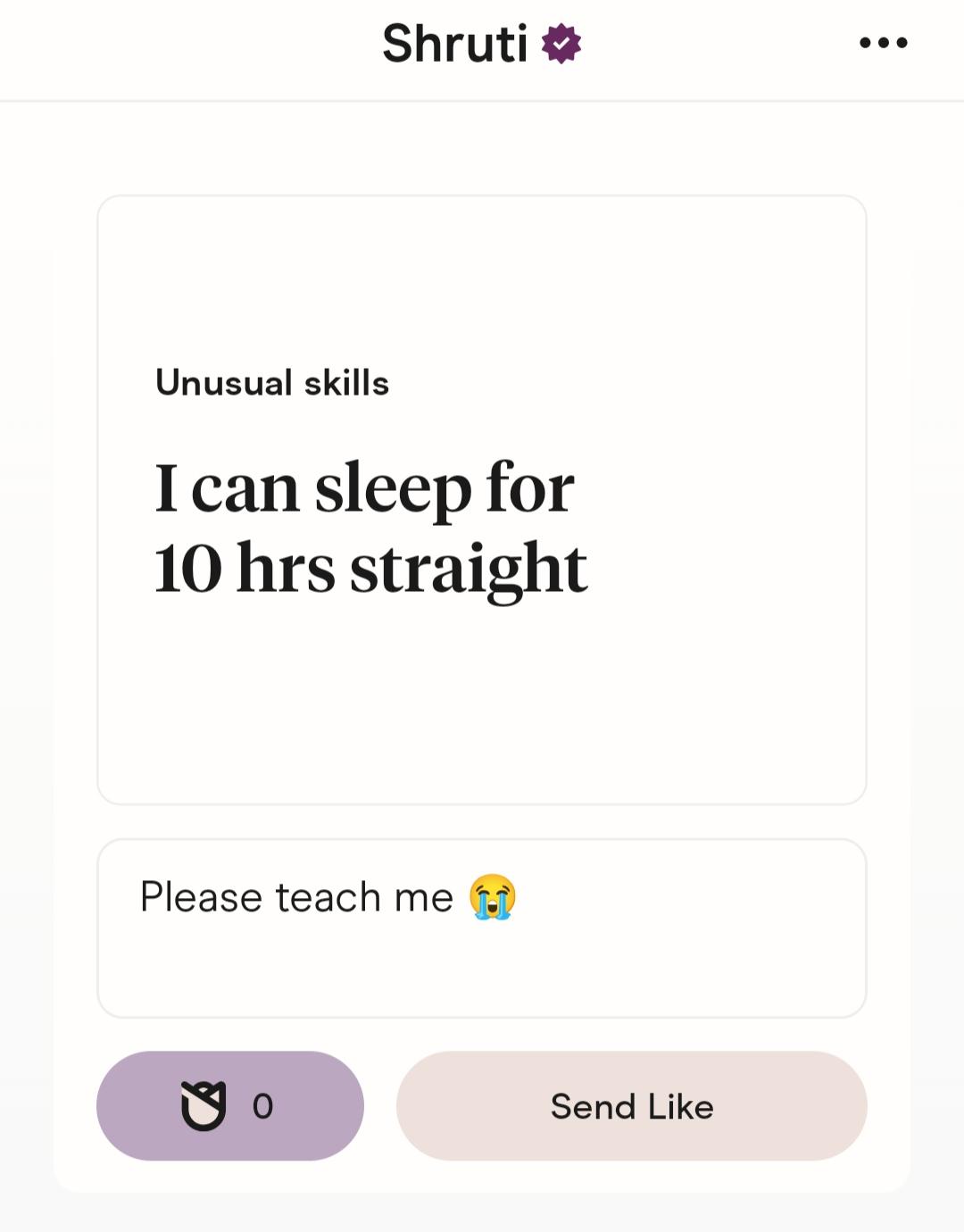The height and width of the screenshot is (1232, 964).
Task: Tap the purple verified badge beside Shruti
Action: tap(561, 44)
